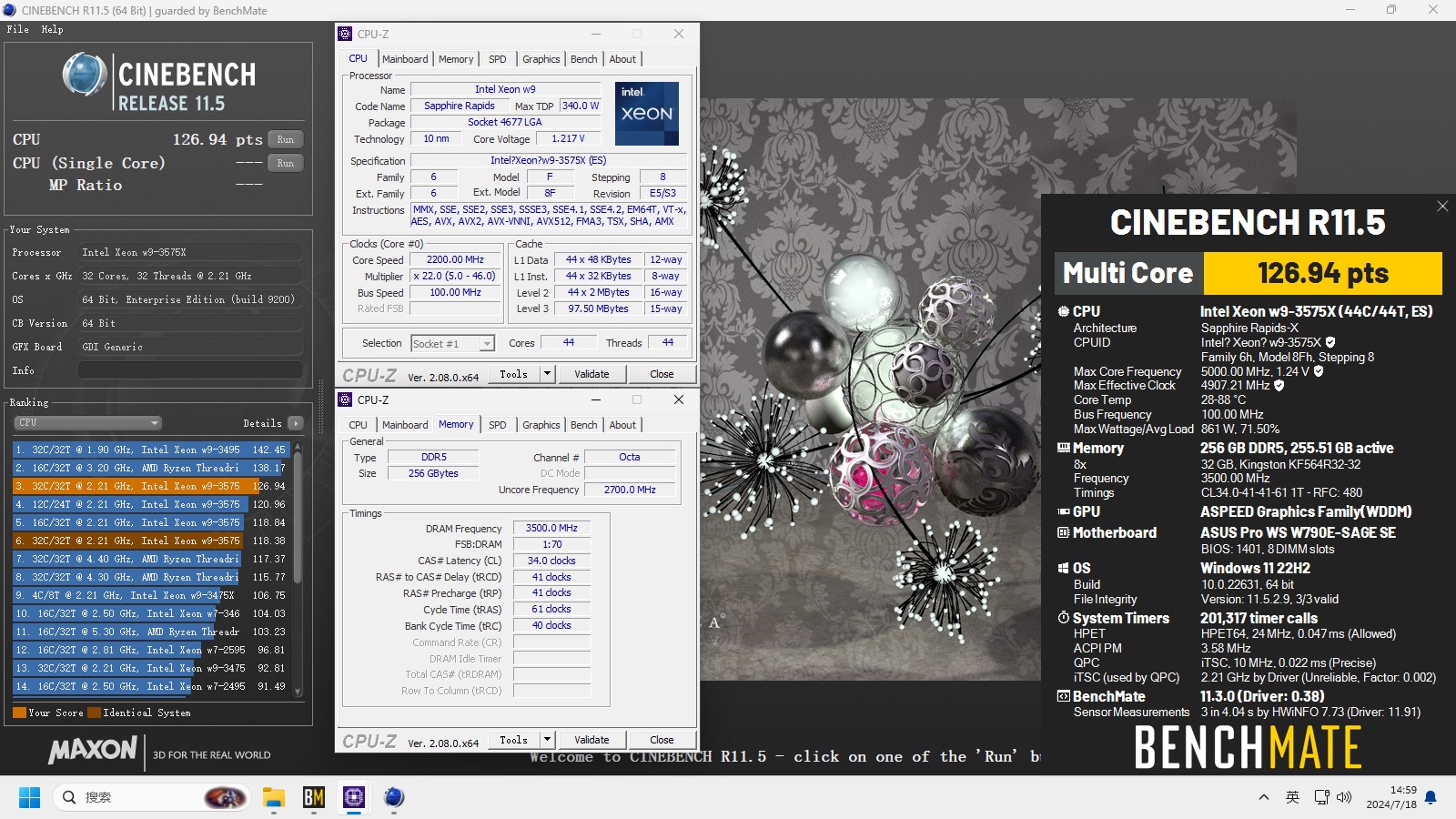
Task: Open the ranking CPU dropdown
Action: [88, 422]
